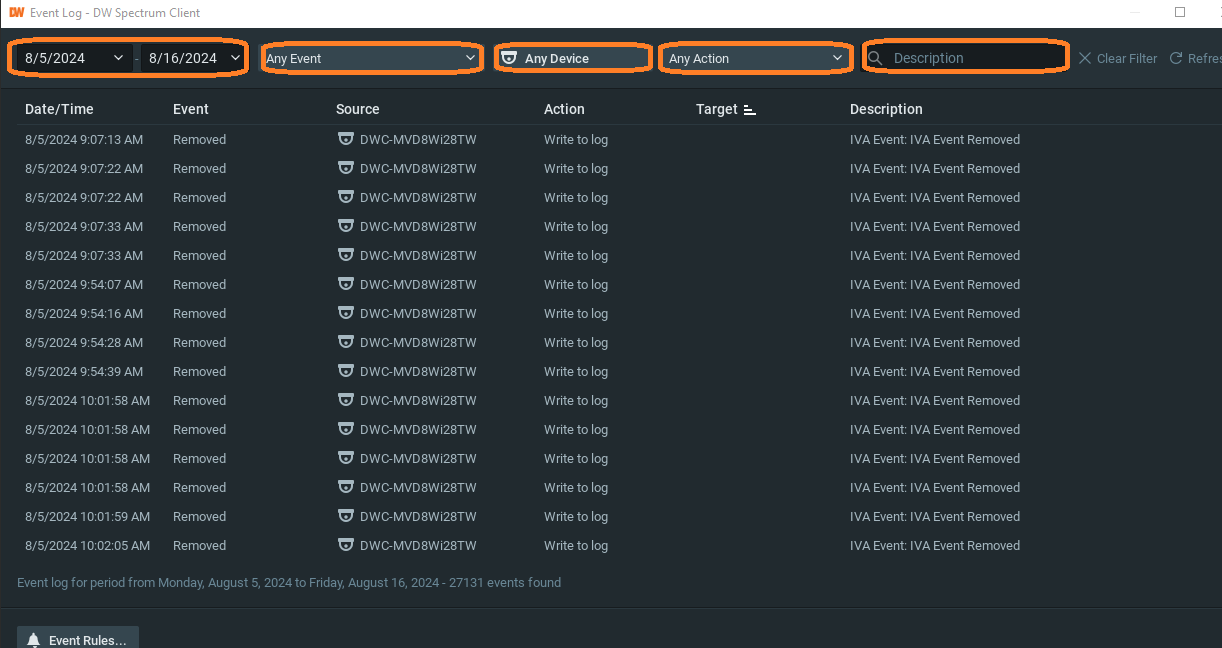Click the search magnifier icon in Description field
Screen dimensions: 1222x648
876,58
